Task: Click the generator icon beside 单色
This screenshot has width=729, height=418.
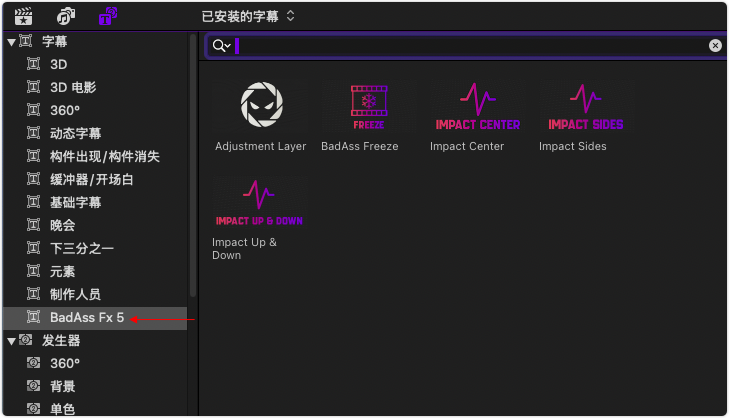Action: click(33, 409)
